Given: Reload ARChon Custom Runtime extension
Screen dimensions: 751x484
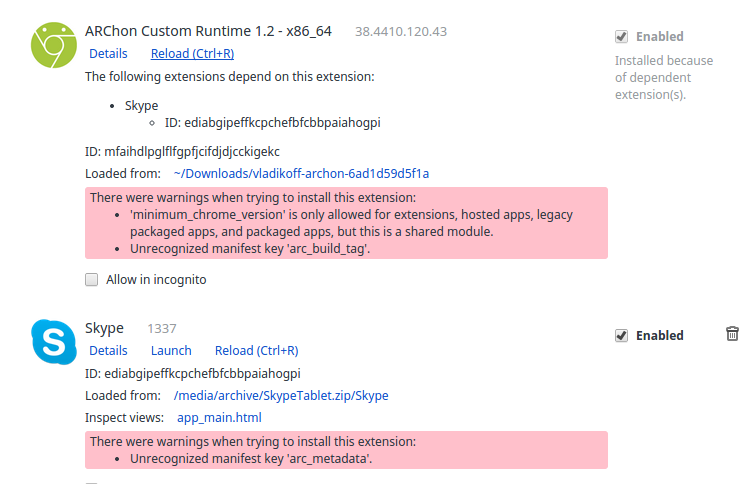Looking at the screenshot, I should click(x=193, y=54).
